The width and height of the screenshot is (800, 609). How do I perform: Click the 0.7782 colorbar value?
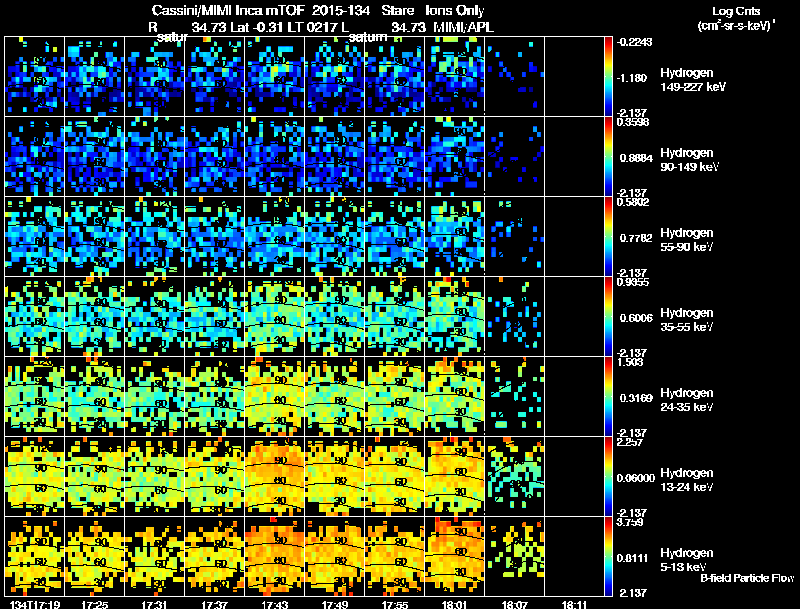(x=636, y=238)
